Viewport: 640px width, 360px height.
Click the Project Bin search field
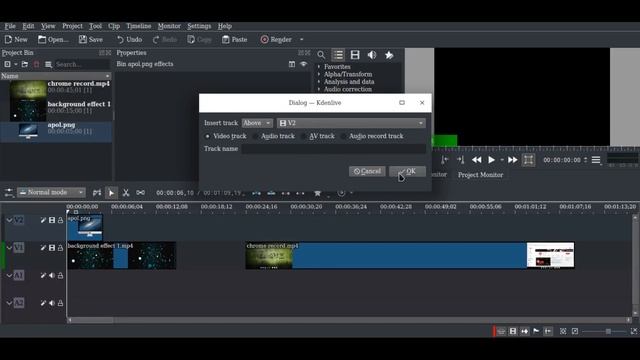point(82,64)
